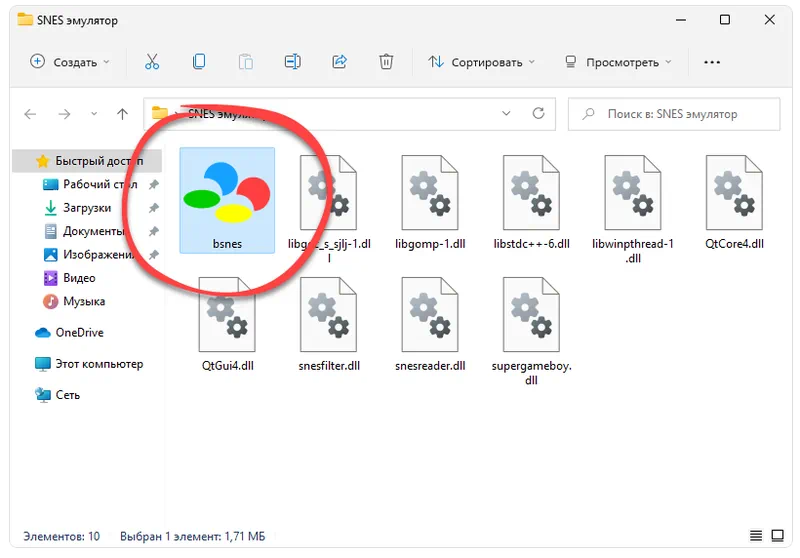Switch to details list view icon
This screenshot has height=558, width=800.
coord(756,536)
